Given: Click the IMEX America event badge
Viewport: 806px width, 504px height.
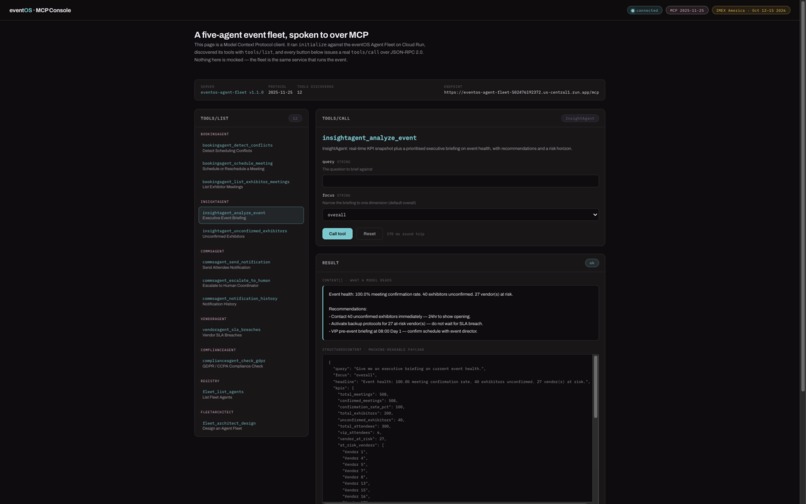Looking at the screenshot, I should (751, 10).
